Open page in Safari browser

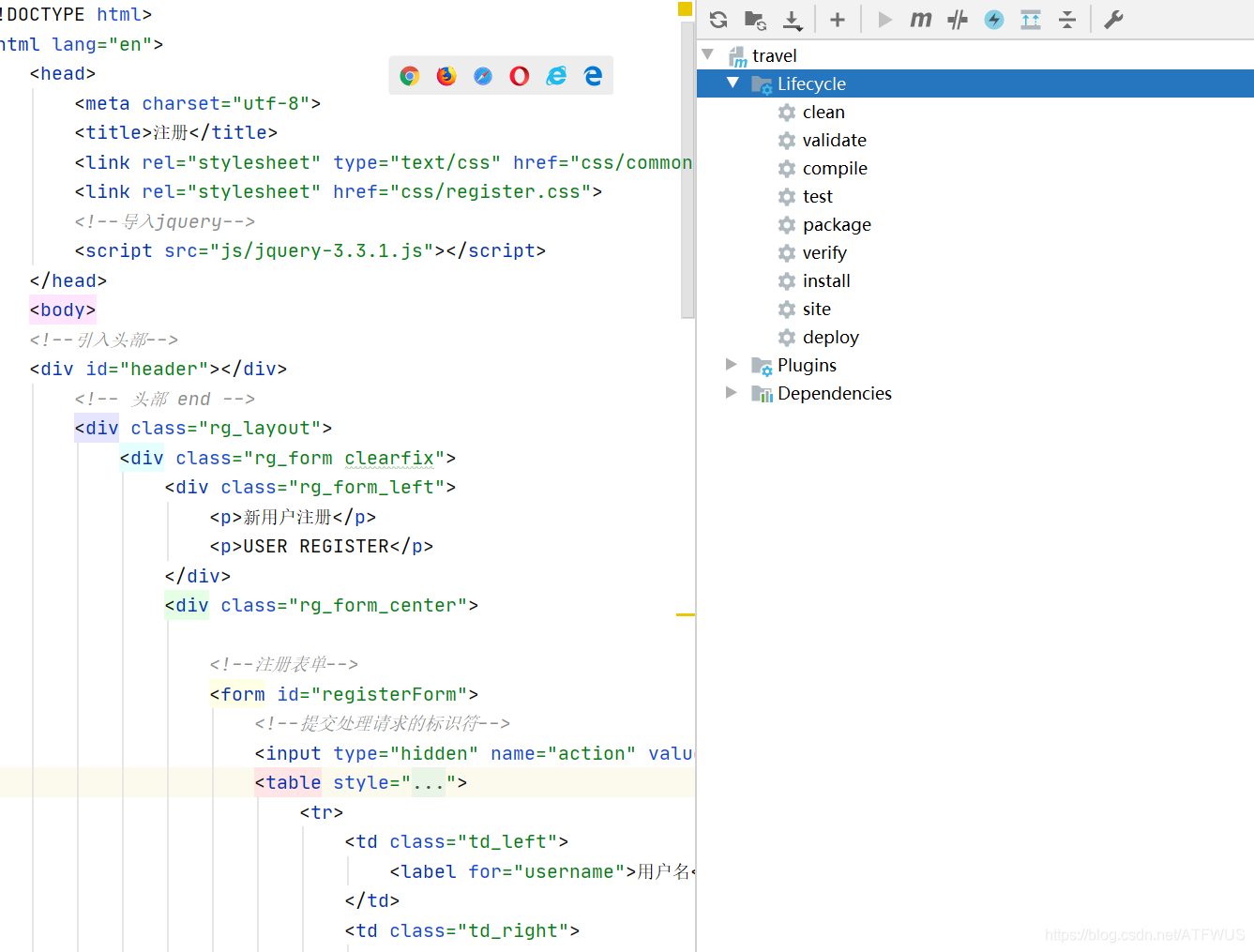coord(483,76)
